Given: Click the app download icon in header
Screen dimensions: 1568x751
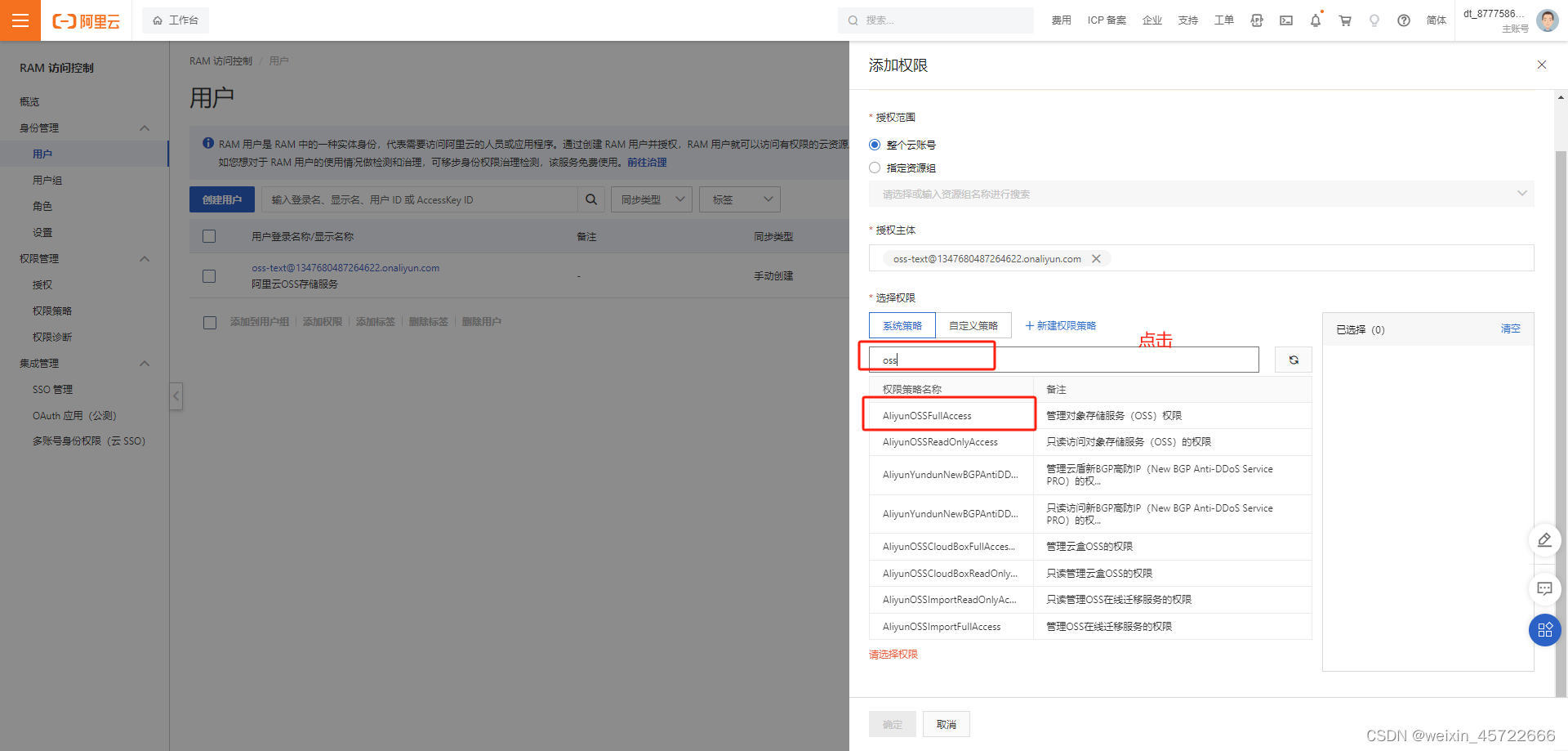Looking at the screenshot, I should [x=1257, y=20].
